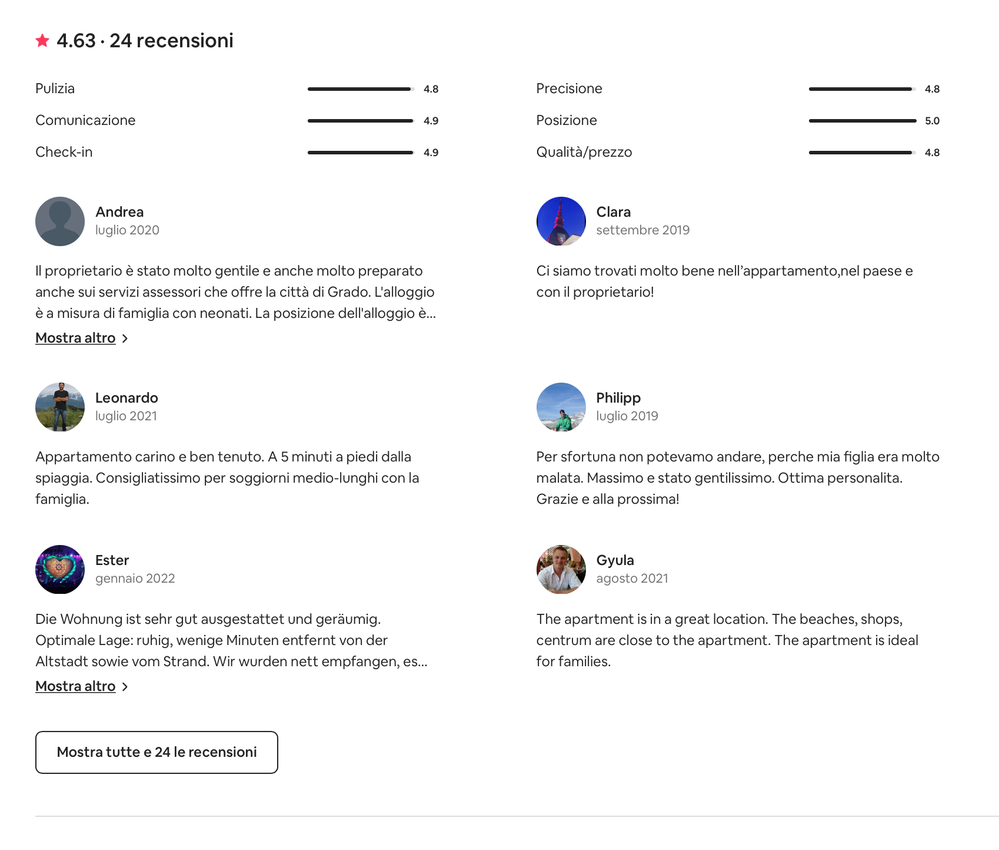The width and height of the screenshot is (999, 850).
Task: Click chevron arrow beside Ester's Mostra altro
Action: (125, 687)
